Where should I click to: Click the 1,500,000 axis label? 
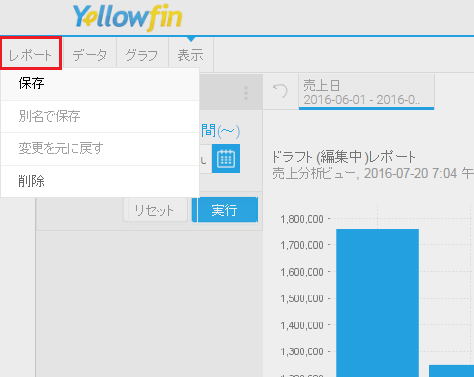[302, 298]
